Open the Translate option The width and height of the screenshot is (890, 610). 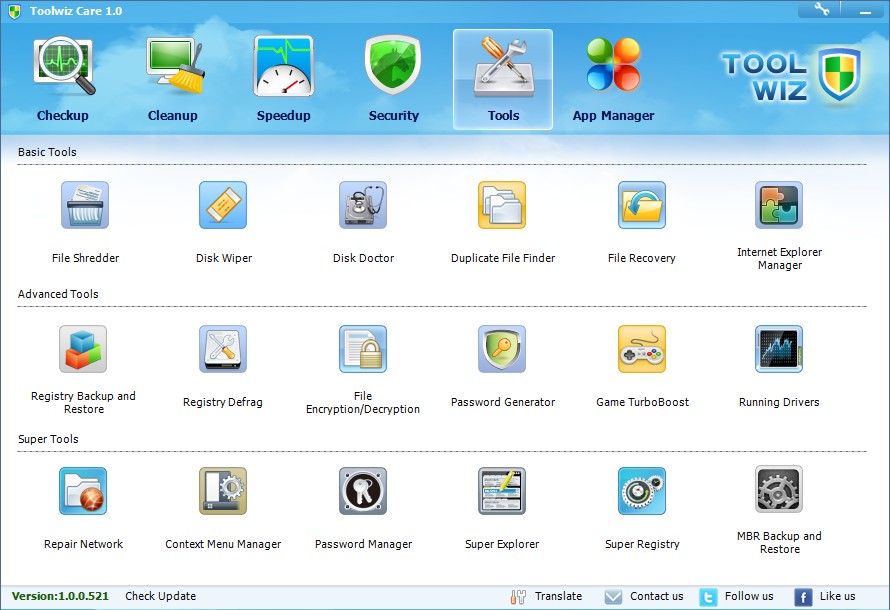click(558, 596)
